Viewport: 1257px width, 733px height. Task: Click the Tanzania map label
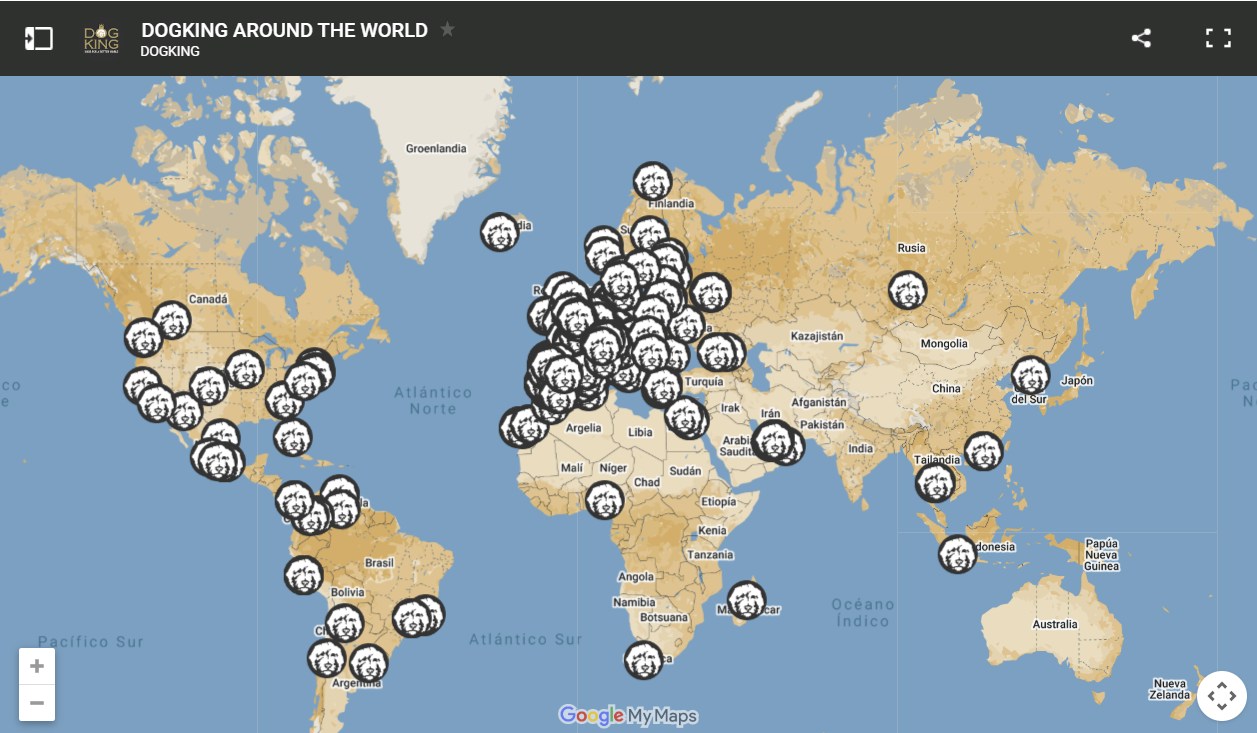tap(710, 555)
